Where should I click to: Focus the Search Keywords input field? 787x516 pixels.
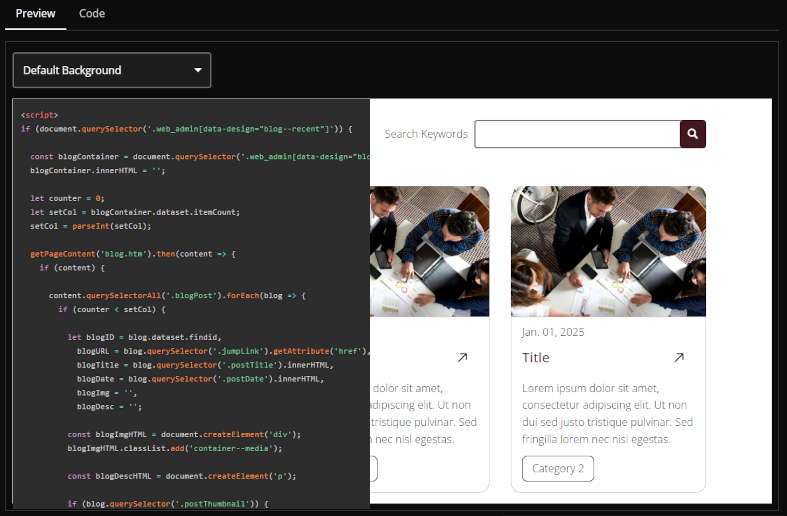click(x=577, y=134)
